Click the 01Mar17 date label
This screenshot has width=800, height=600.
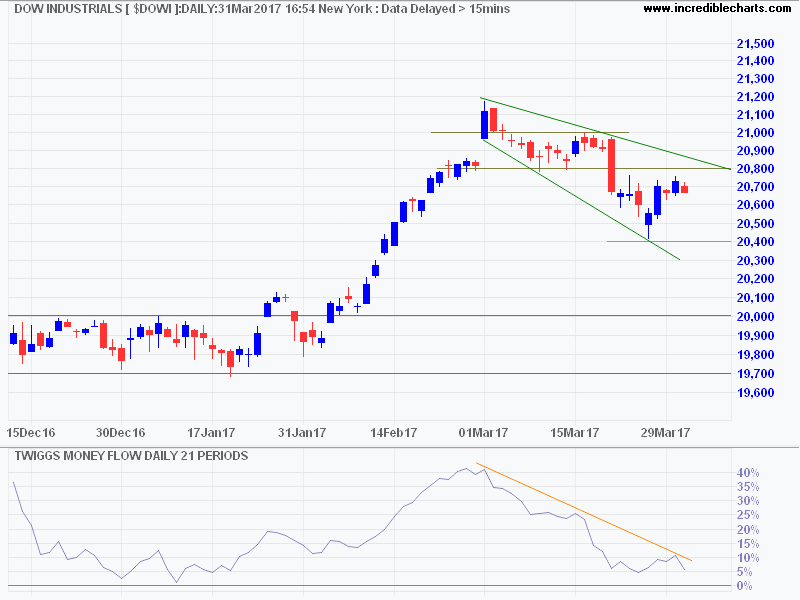tap(483, 433)
